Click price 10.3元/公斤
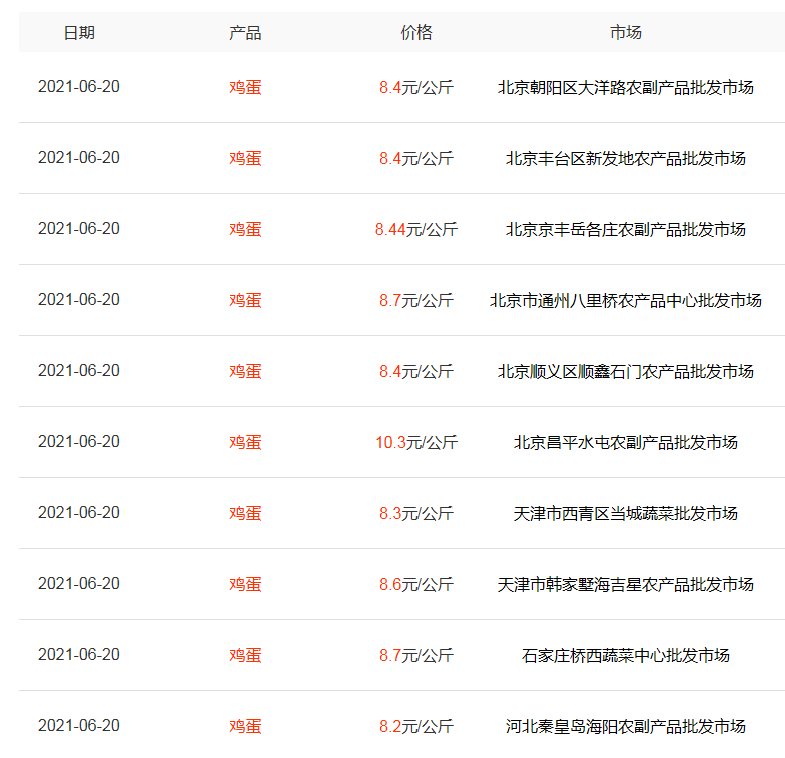785x758 pixels. pyautogui.click(x=416, y=443)
